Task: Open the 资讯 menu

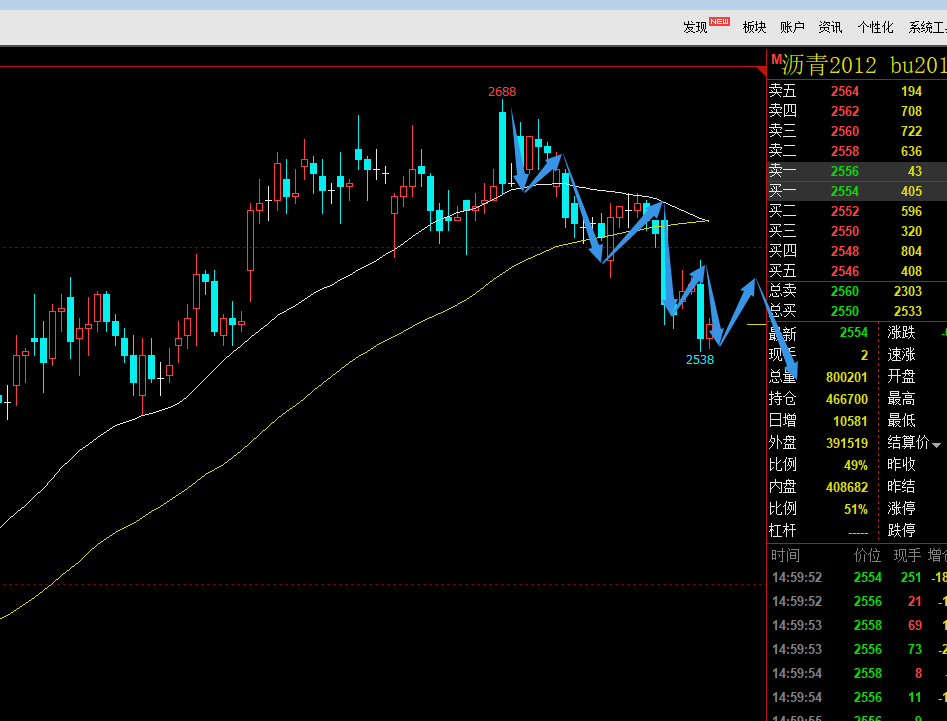Action: tap(830, 27)
